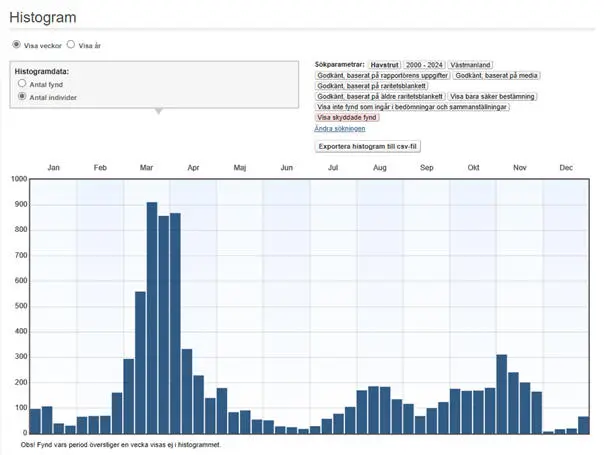The width and height of the screenshot is (604, 455).
Task: Open the 'Ändra sökningen' link
Action: point(339,129)
